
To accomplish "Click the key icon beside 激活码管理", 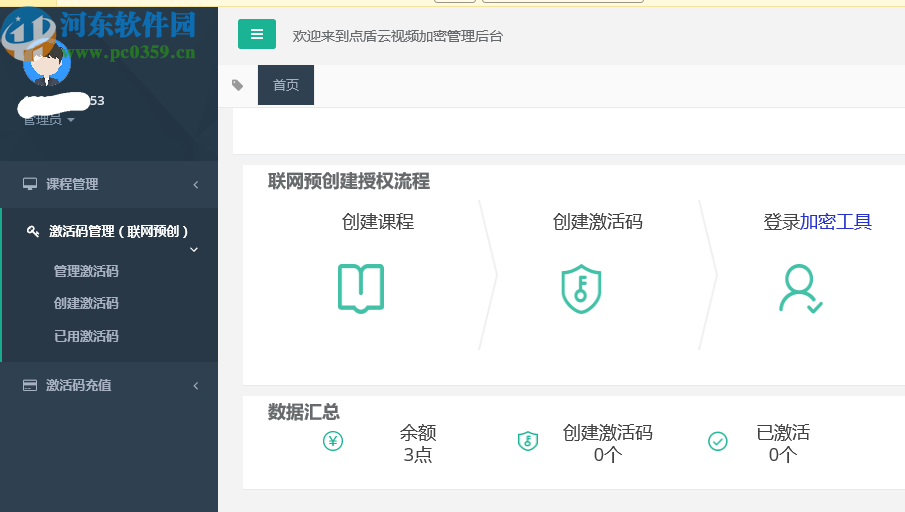I will pos(33,231).
